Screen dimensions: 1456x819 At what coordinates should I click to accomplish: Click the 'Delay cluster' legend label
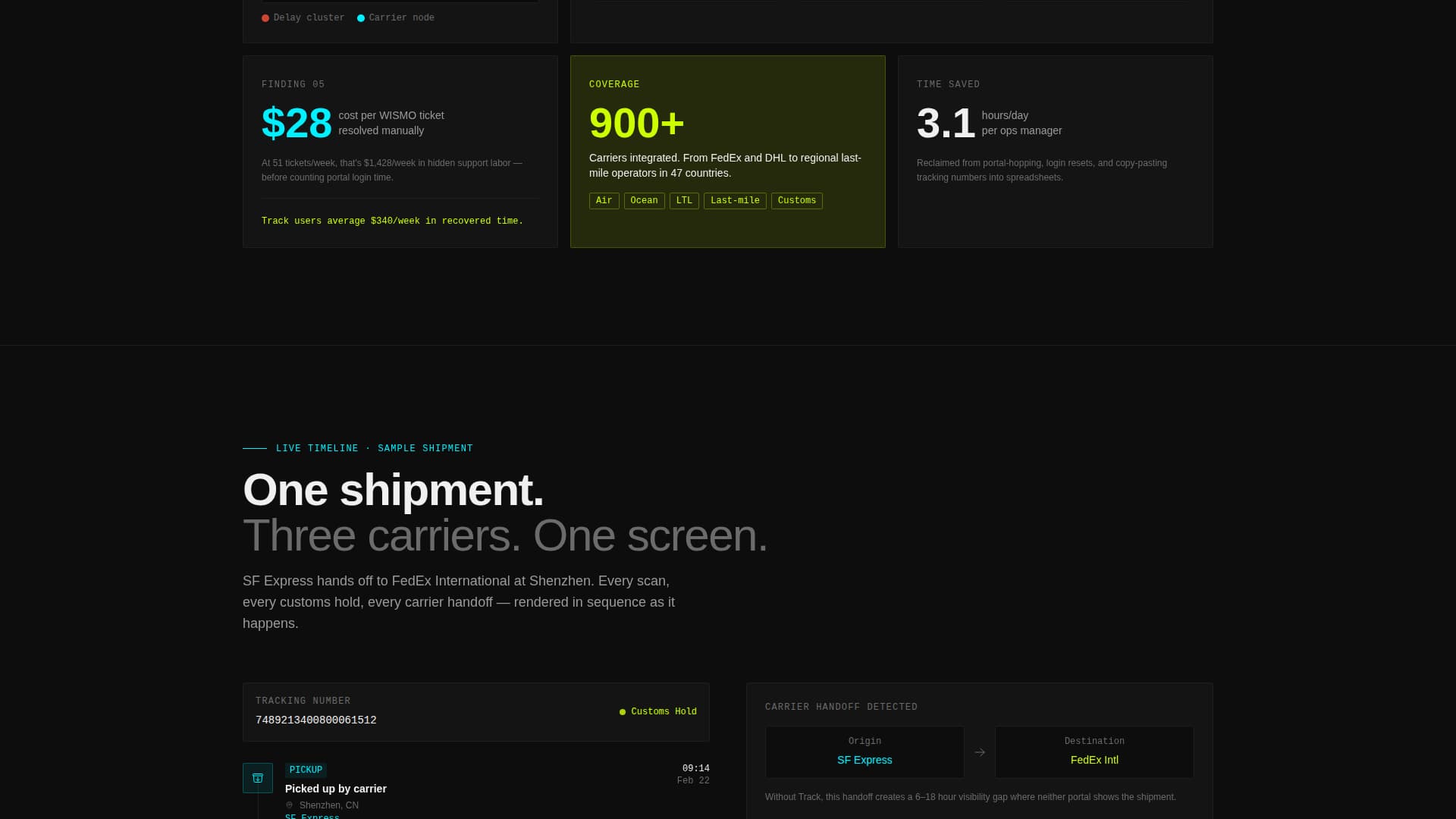(309, 18)
